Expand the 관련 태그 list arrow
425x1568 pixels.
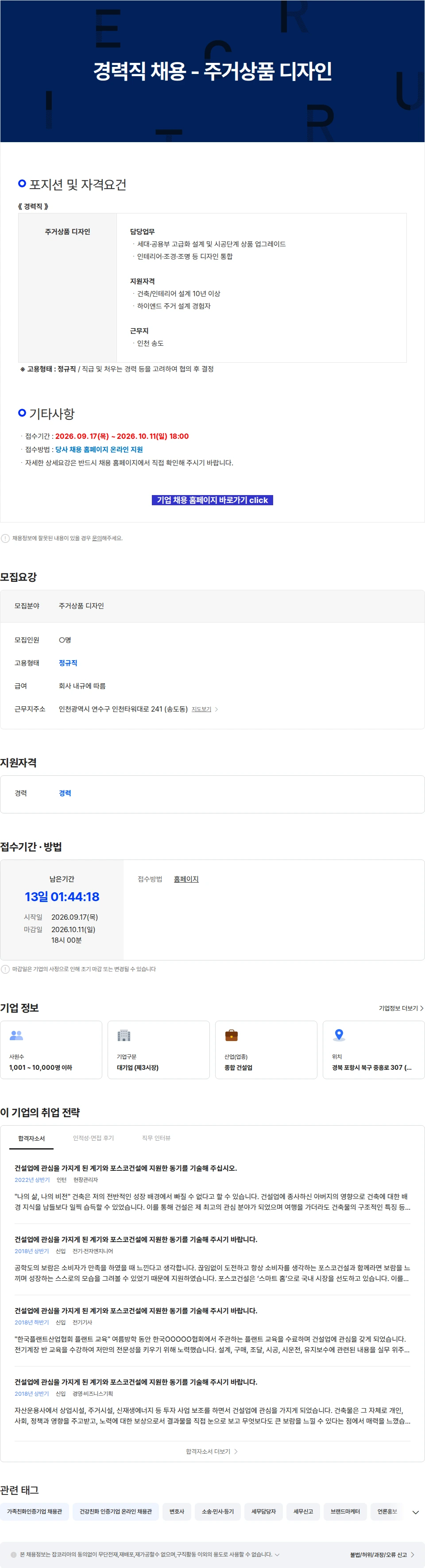[x=416, y=1512]
